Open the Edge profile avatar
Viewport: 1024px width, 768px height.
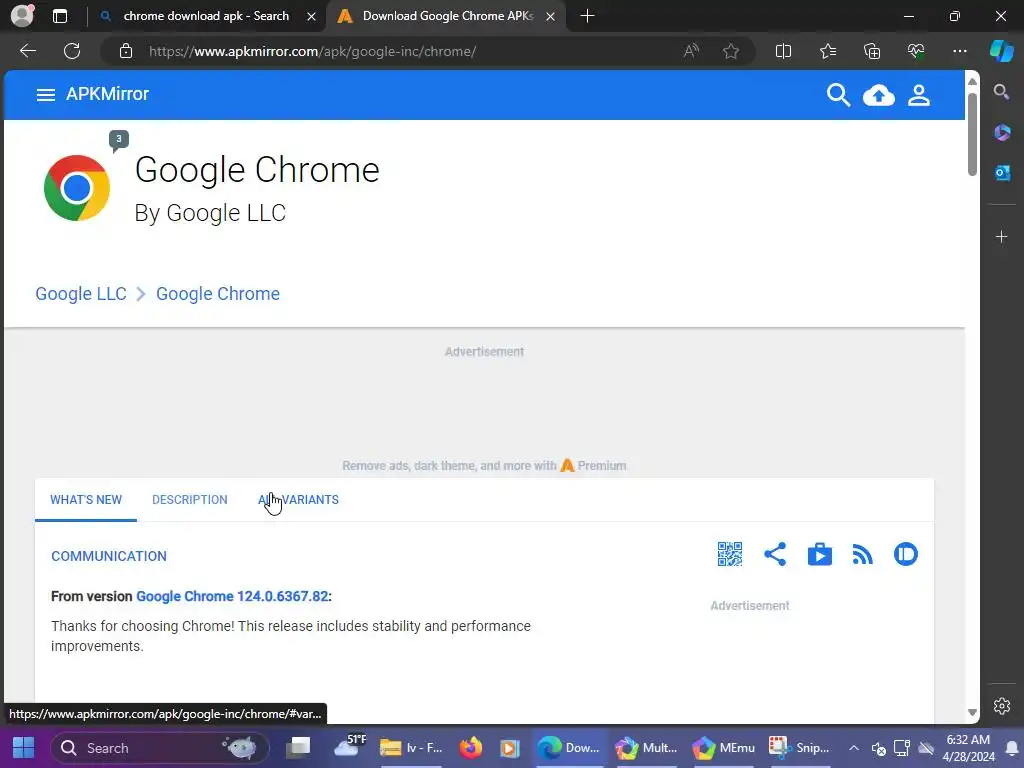(22, 16)
